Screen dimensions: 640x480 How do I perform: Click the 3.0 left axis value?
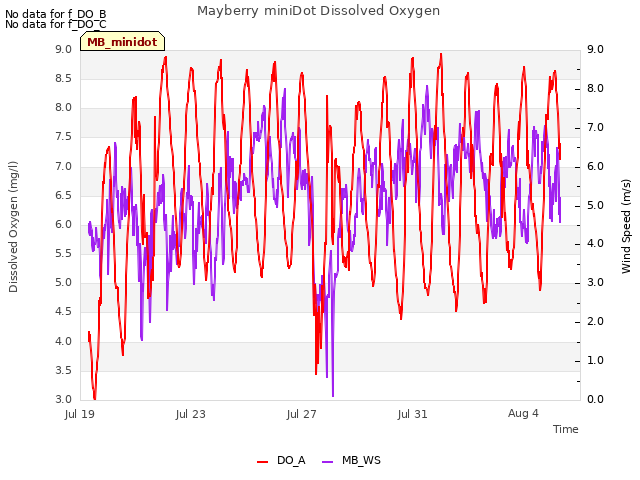[x=64, y=399]
